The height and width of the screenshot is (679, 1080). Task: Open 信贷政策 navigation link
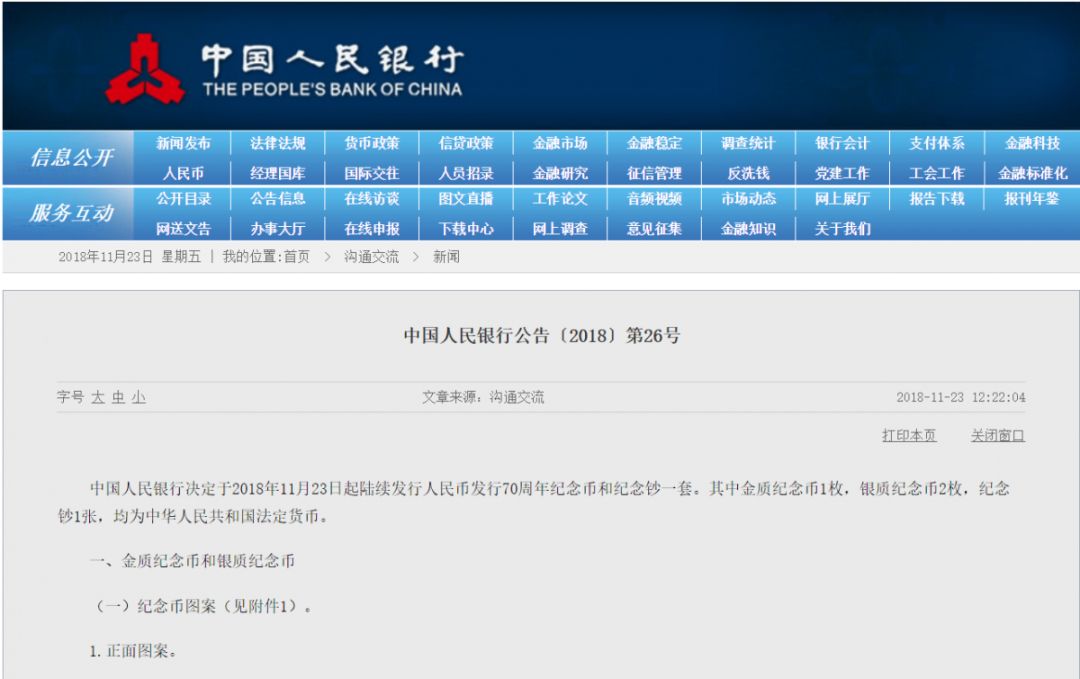pos(466,143)
